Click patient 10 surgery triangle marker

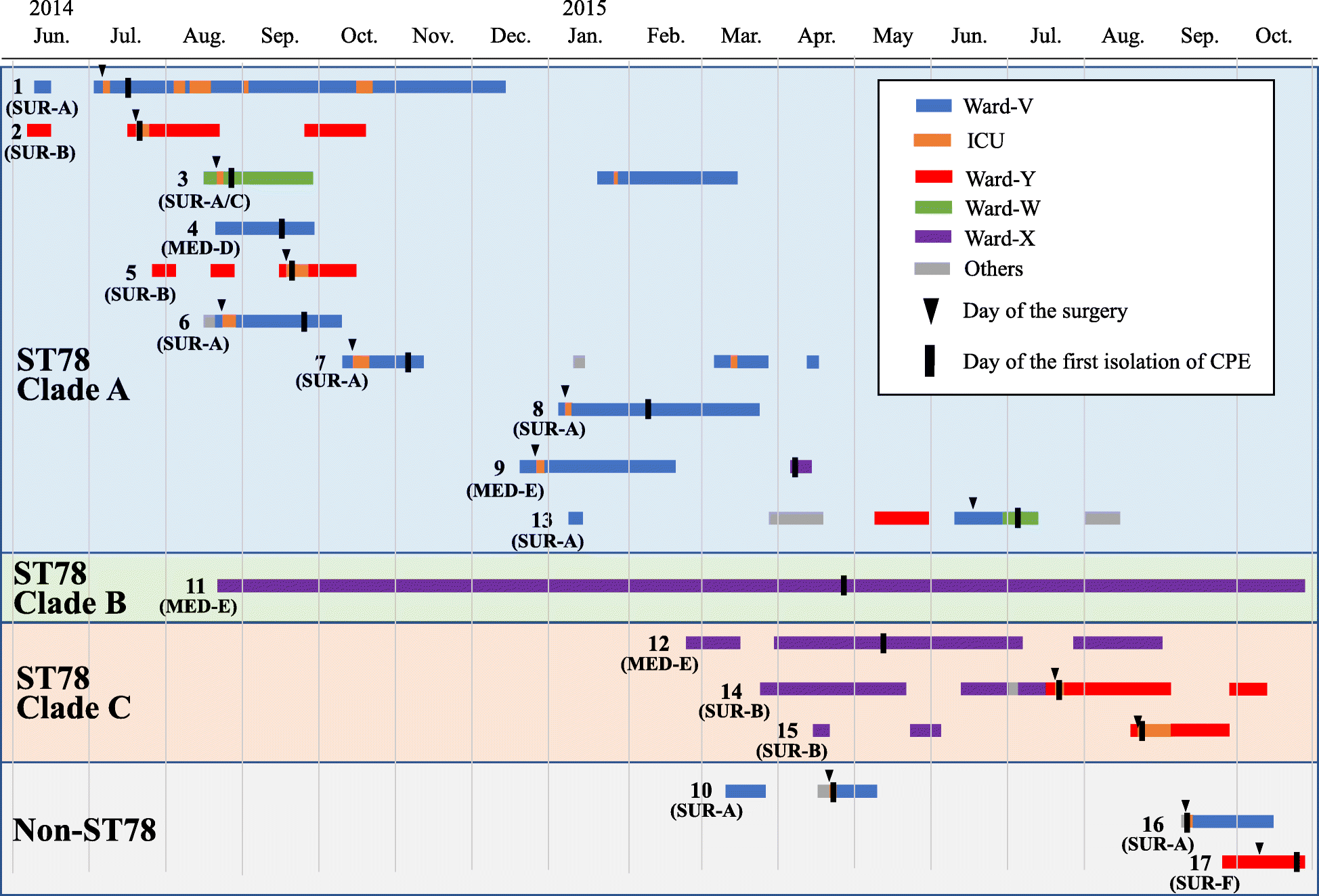click(829, 776)
